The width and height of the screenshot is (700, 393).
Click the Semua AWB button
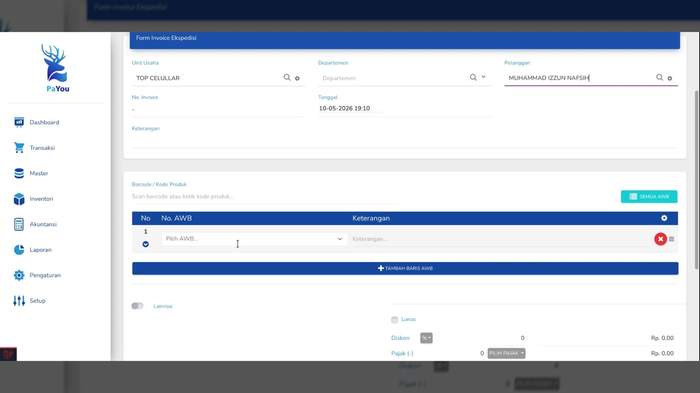coord(649,196)
